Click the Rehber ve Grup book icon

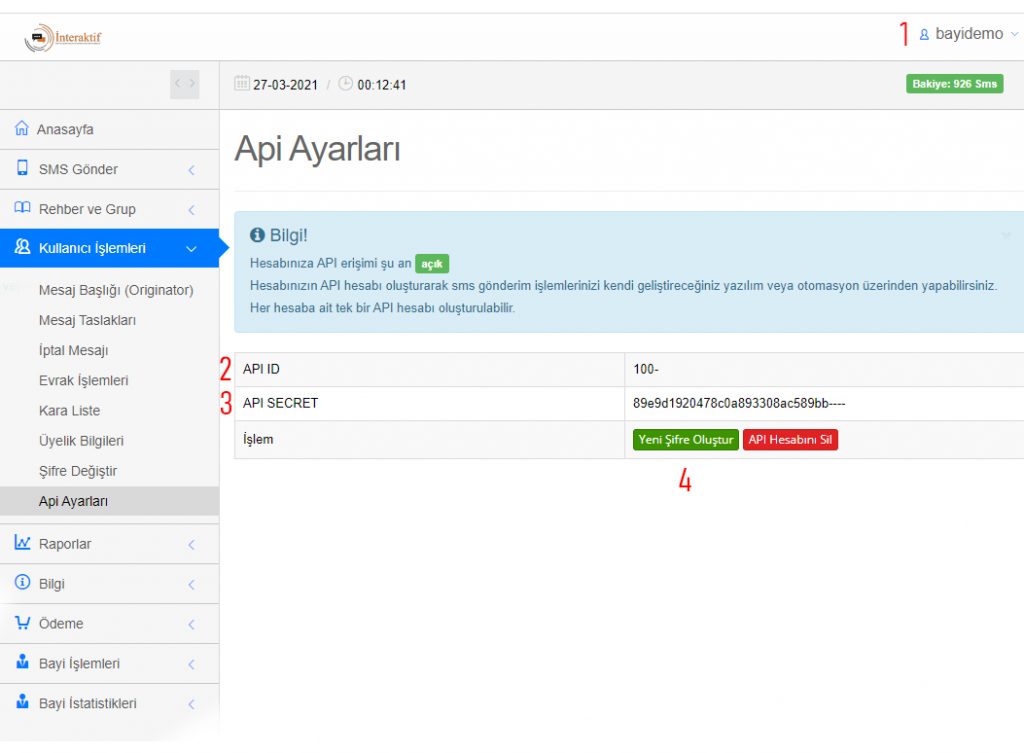[x=22, y=208]
